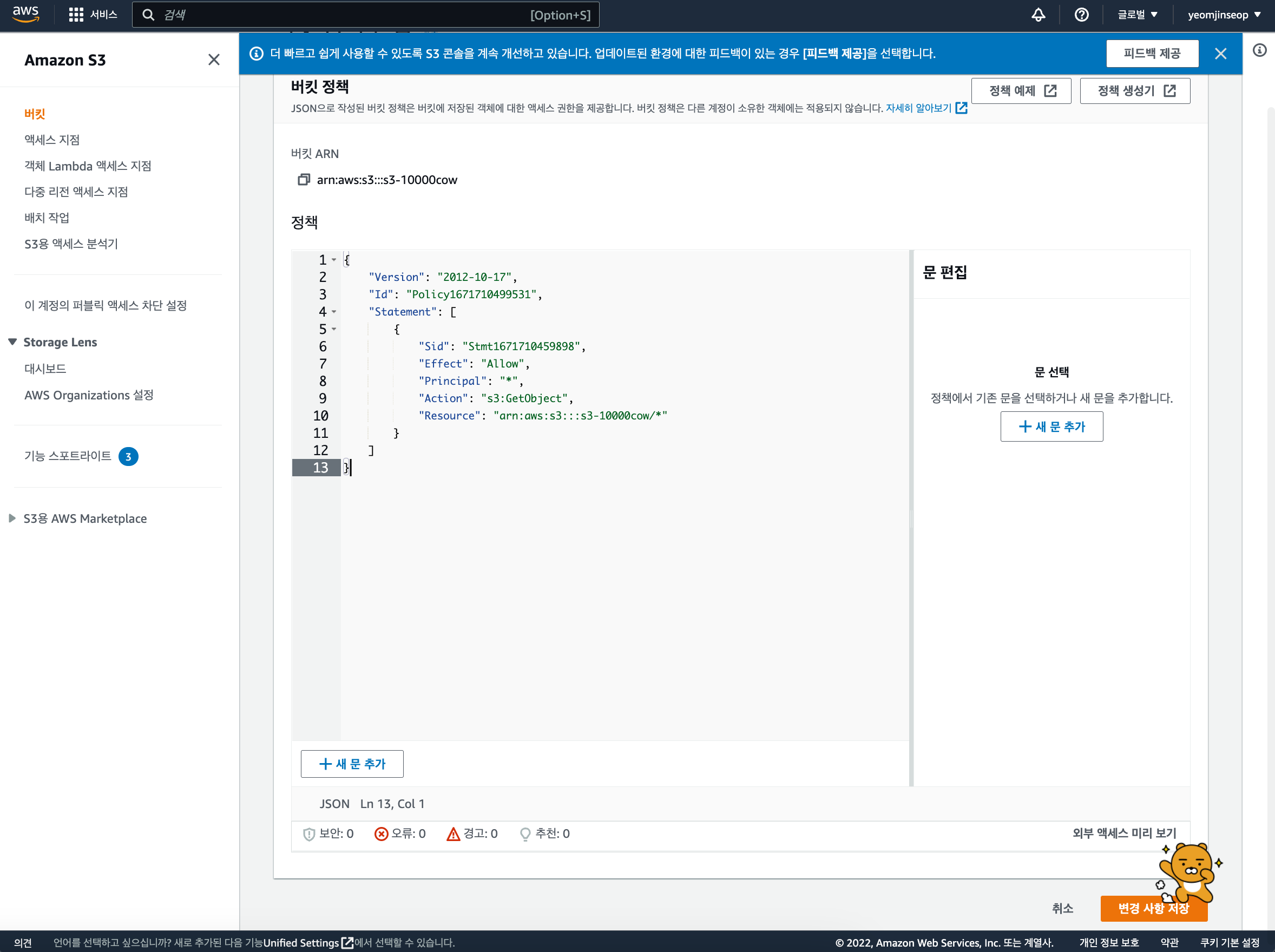Screen dimensions: 1275x952
Task: Click the AWS search input field
Action: click(x=346, y=15)
